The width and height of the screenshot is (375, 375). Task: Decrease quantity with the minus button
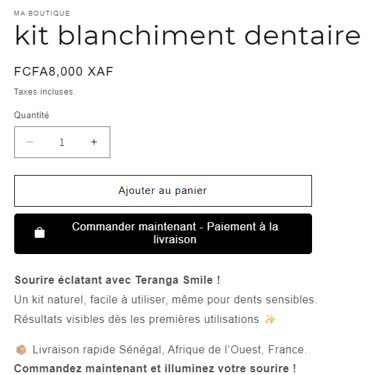[x=30, y=142]
